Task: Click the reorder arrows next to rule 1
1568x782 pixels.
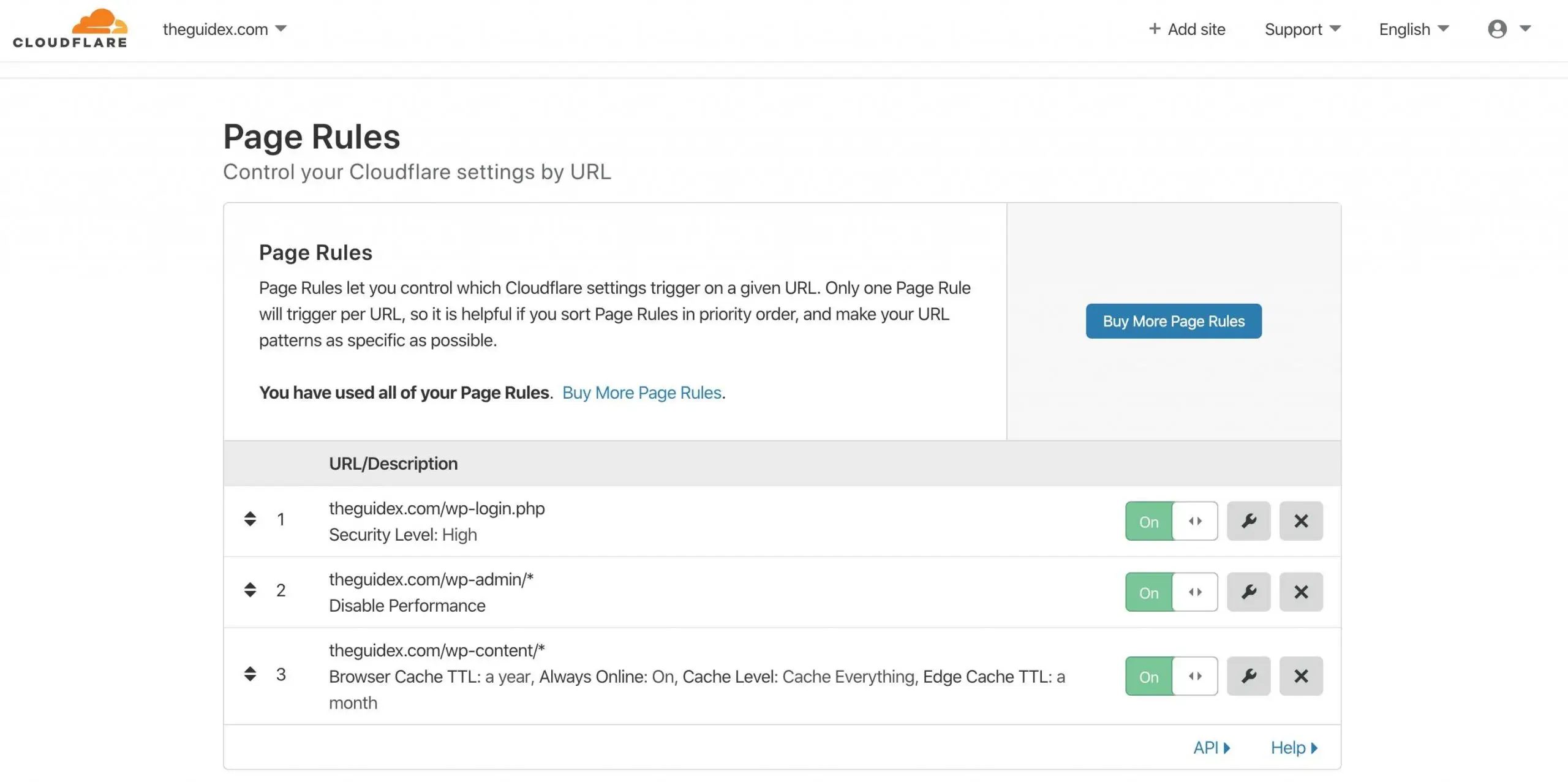Action: pyautogui.click(x=250, y=519)
